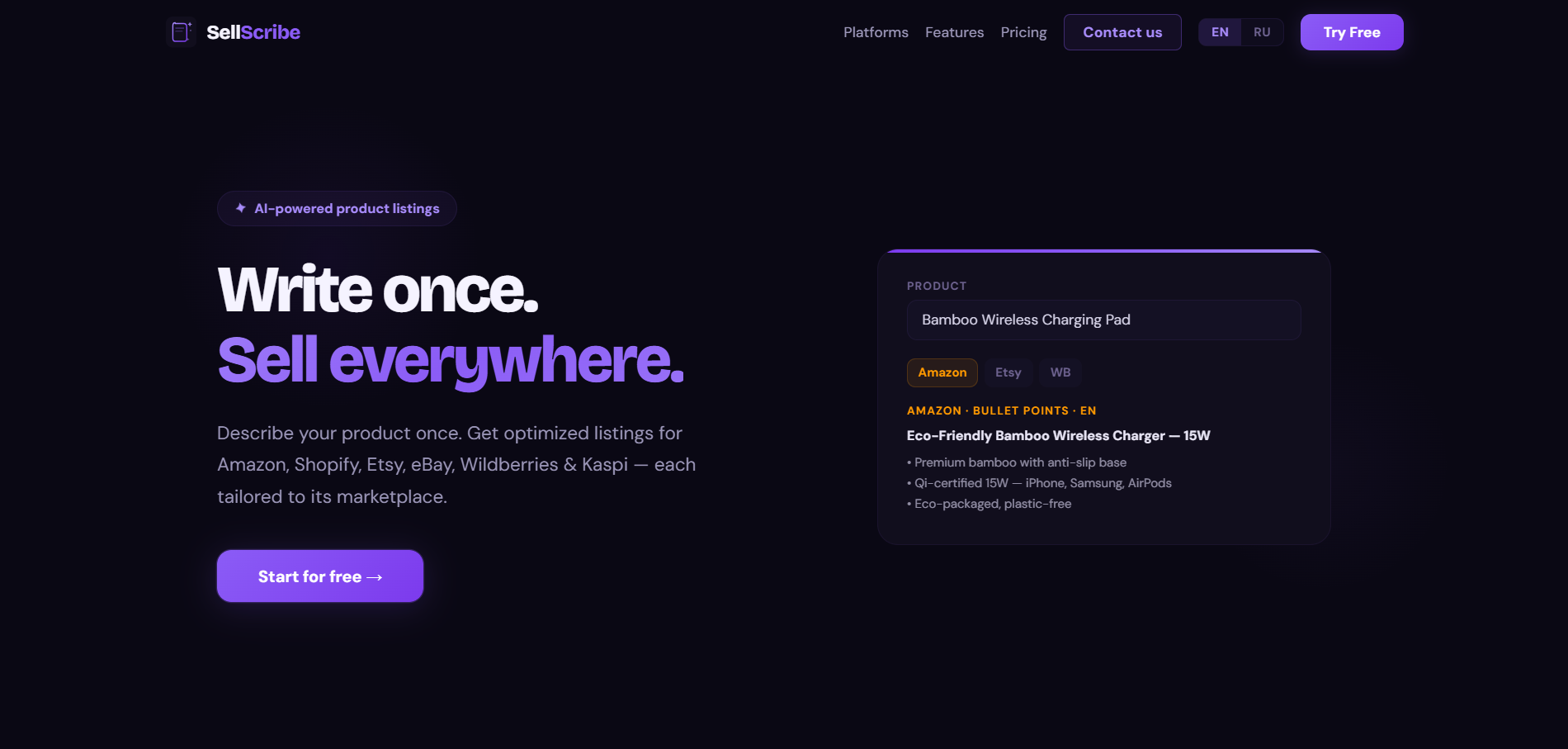Click the Contact us button
This screenshot has width=1568, height=749.
[x=1122, y=32]
